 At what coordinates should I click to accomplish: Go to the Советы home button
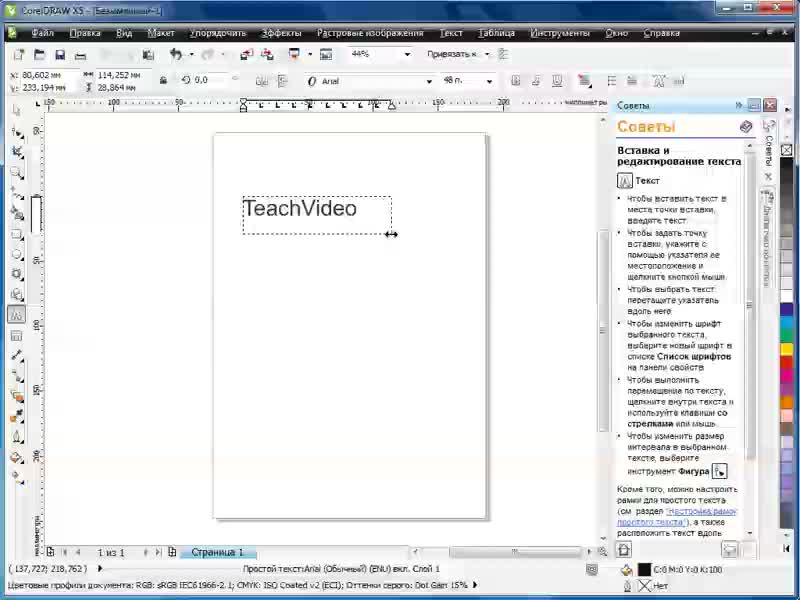click(x=624, y=549)
